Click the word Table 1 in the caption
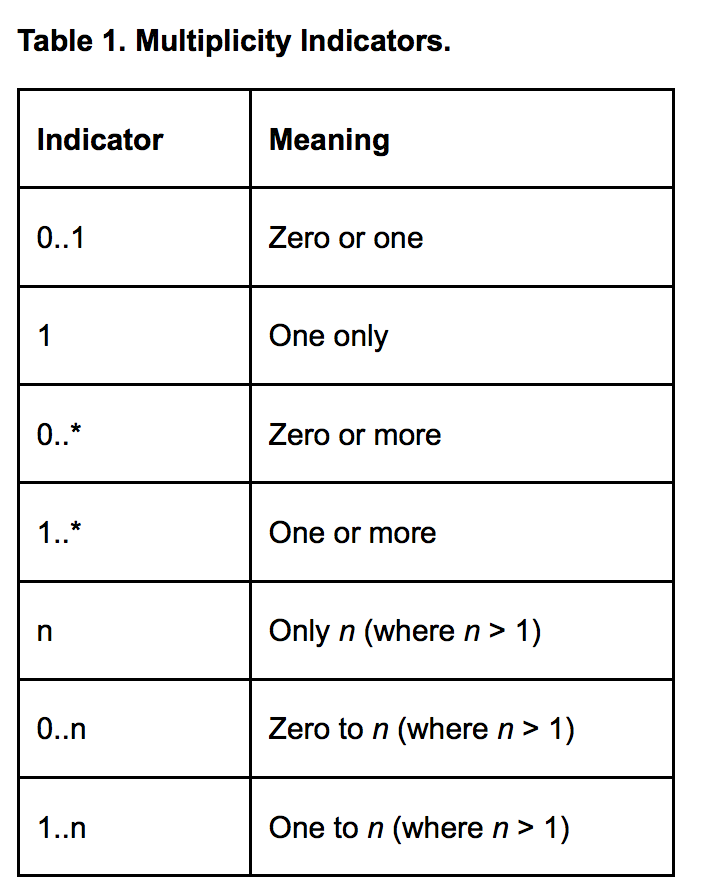The width and height of the screenshot is (702, 896). [72, 41]
